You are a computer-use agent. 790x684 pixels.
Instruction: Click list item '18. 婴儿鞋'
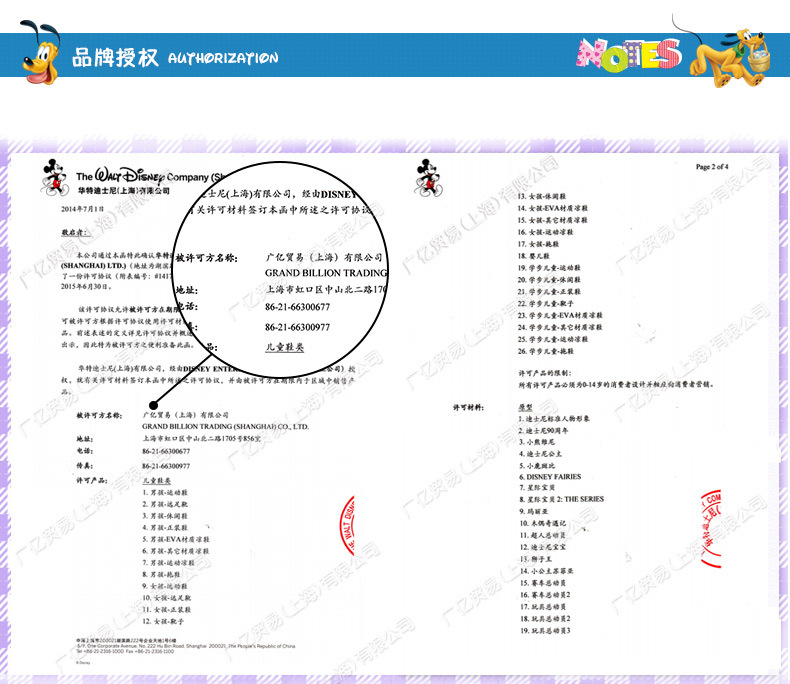(x=533, y=256)
